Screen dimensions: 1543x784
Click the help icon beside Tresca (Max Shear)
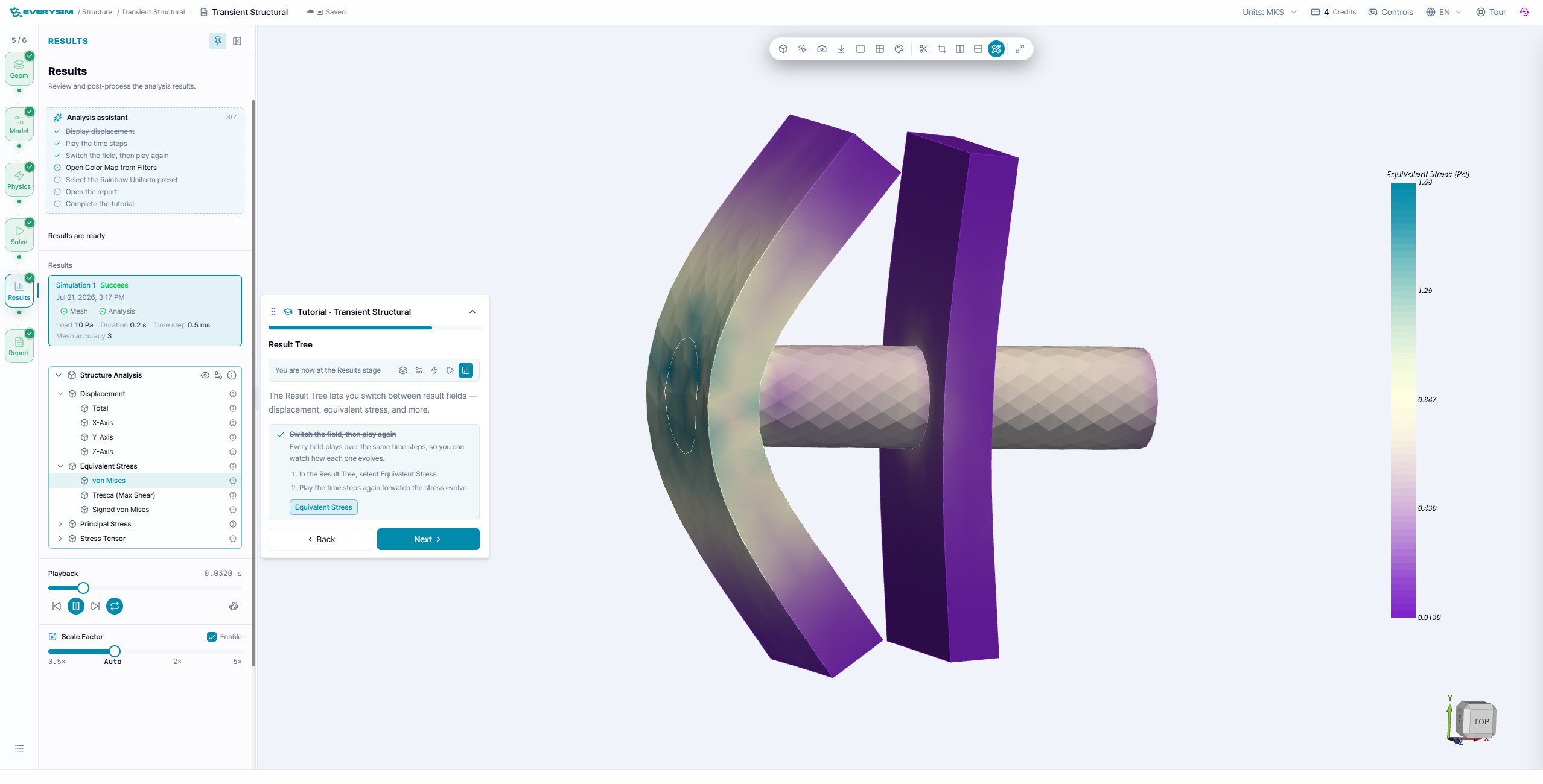coord(233,495)
